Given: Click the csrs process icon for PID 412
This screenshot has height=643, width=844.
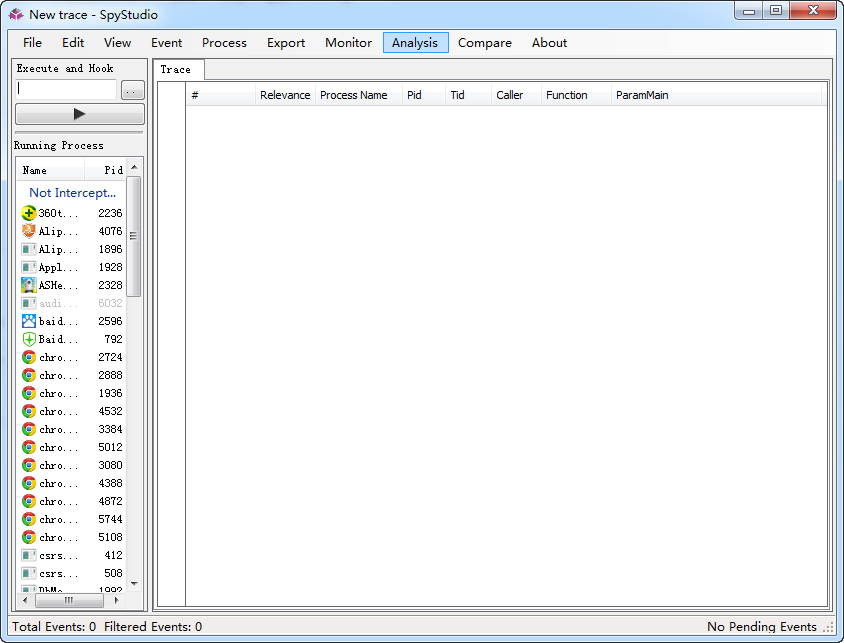Looking at the screenshot, I should tap(29, 555).
